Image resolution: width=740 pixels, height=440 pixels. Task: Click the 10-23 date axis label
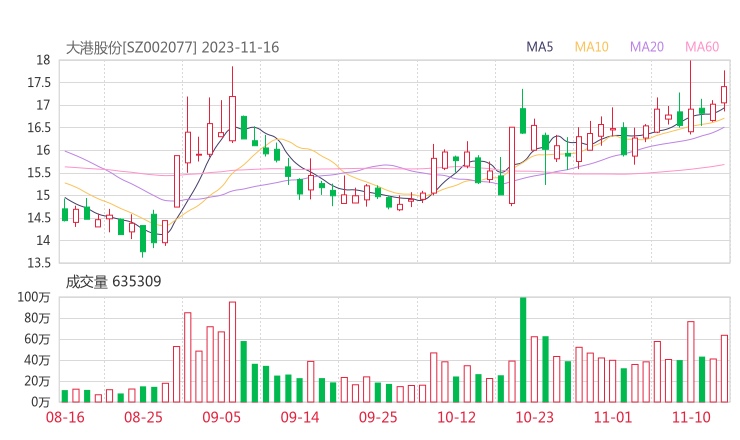(534, 417)
